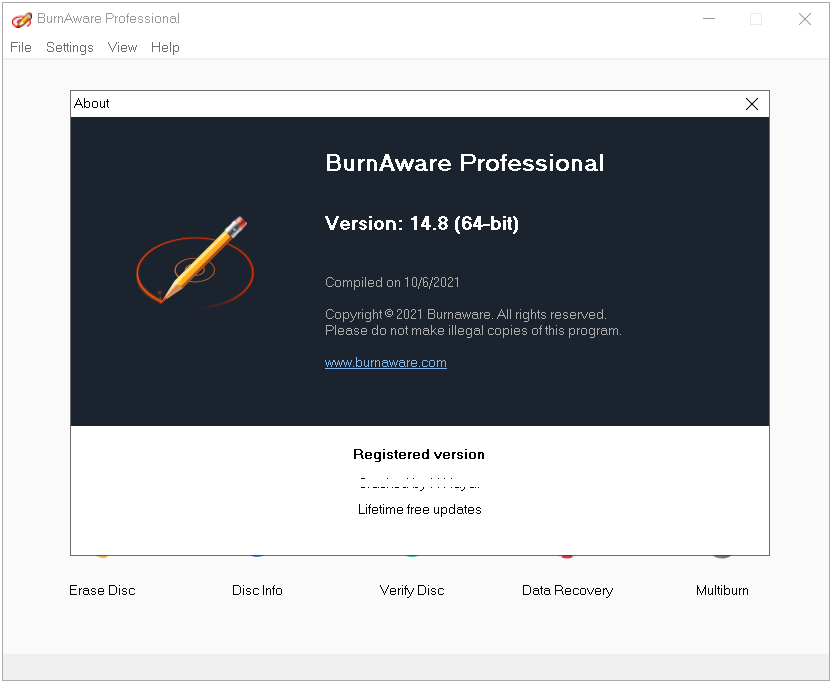831x682 pixels.
Task: Close the About dialog
Action: (751, 104)
